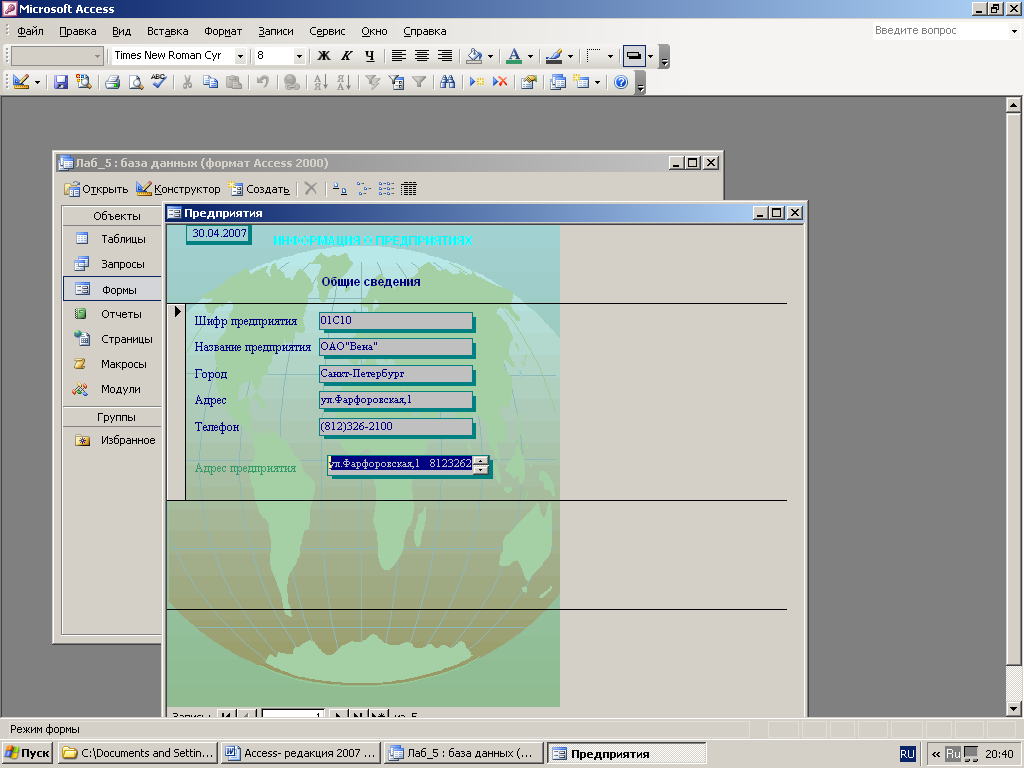
Task: Select Таблицы in the Objects pane
Action: coord(112,239)
